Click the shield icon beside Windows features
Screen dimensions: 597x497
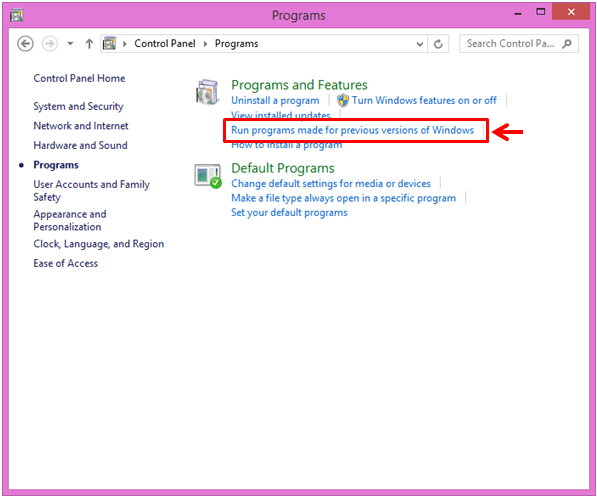coord(343,101)
